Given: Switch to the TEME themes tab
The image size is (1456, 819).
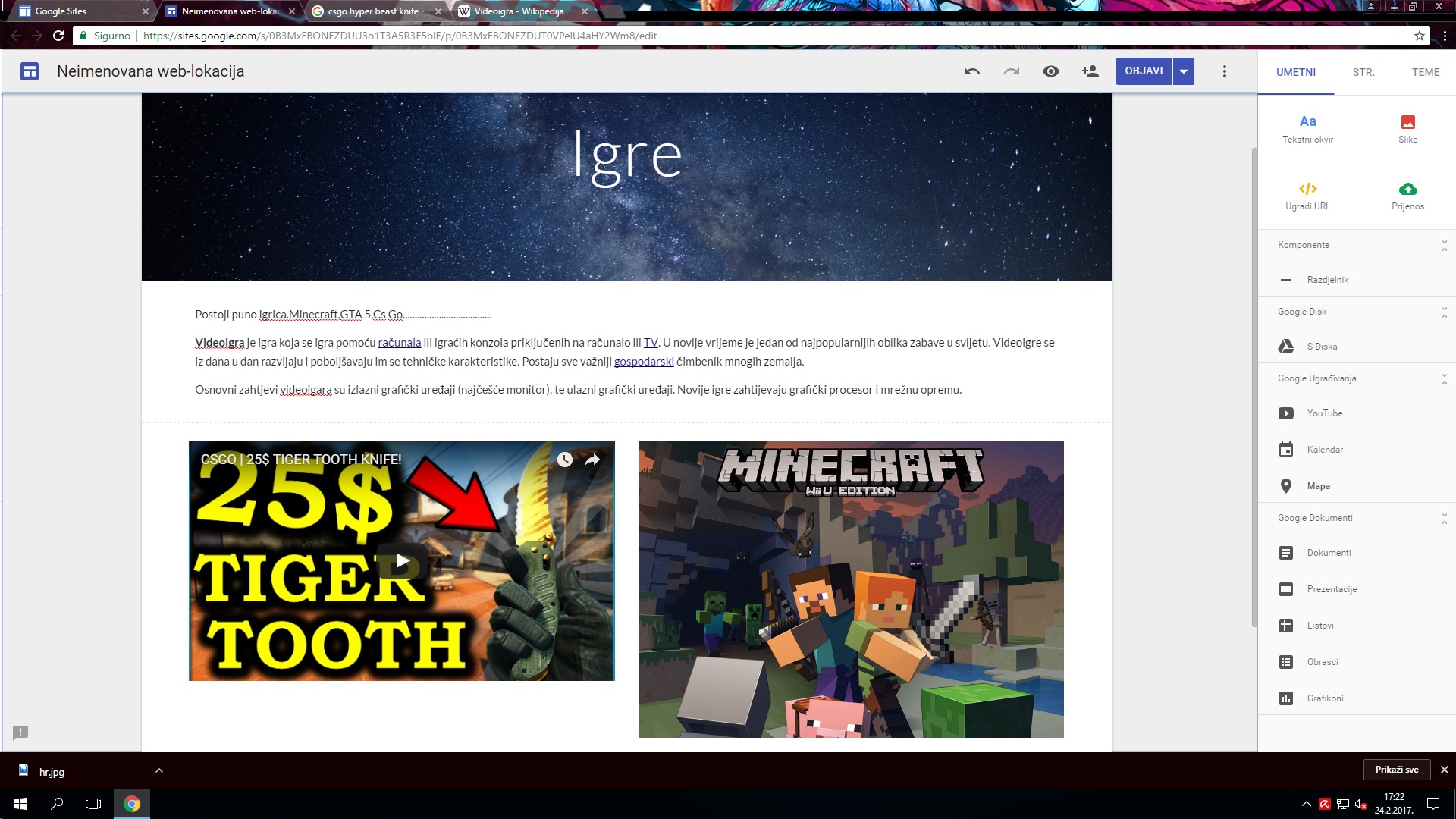Looking at the screenshot, I should pos(1426,72).
